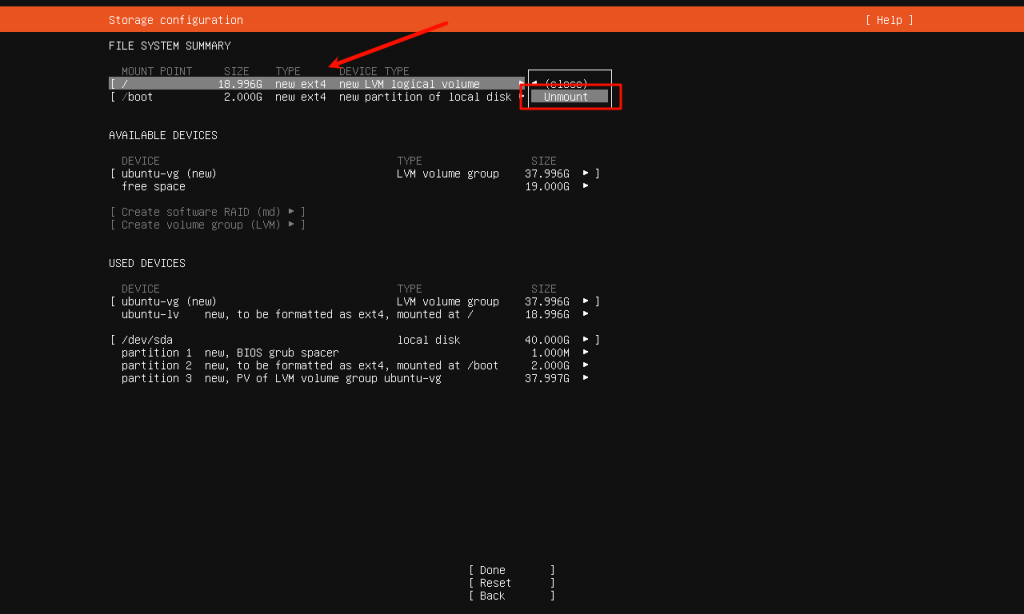Open the /dev/sda local disk arrow
This screenshot has width=1024, height=614.
tap(586, 340)
